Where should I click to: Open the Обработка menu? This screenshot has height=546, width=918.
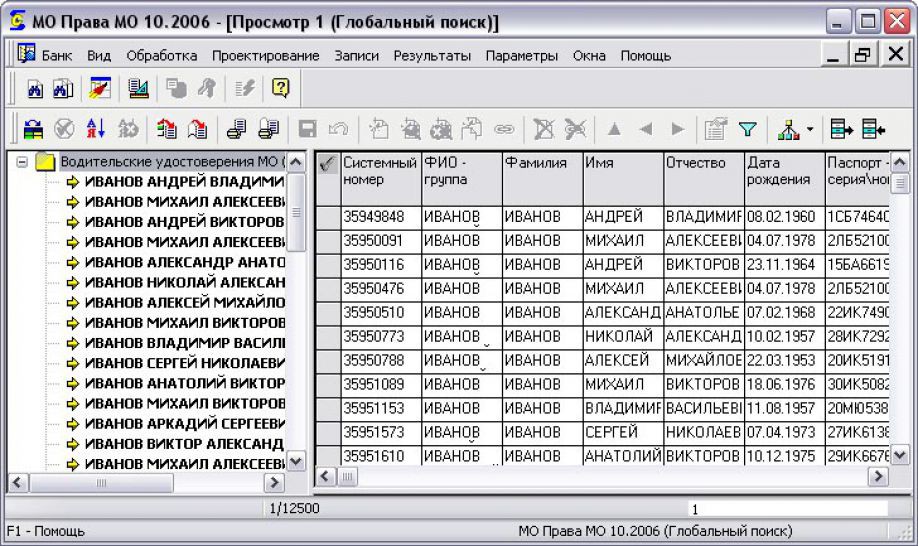162,56
